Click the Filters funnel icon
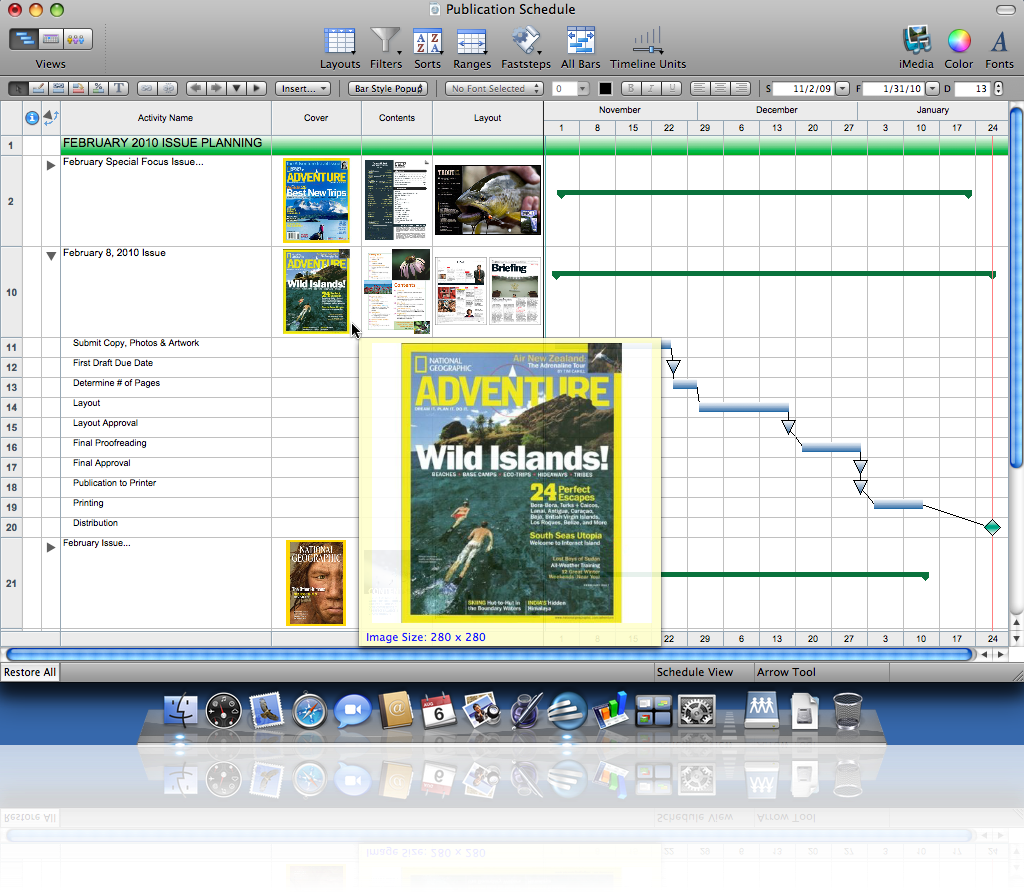 (x=385, y=43)
